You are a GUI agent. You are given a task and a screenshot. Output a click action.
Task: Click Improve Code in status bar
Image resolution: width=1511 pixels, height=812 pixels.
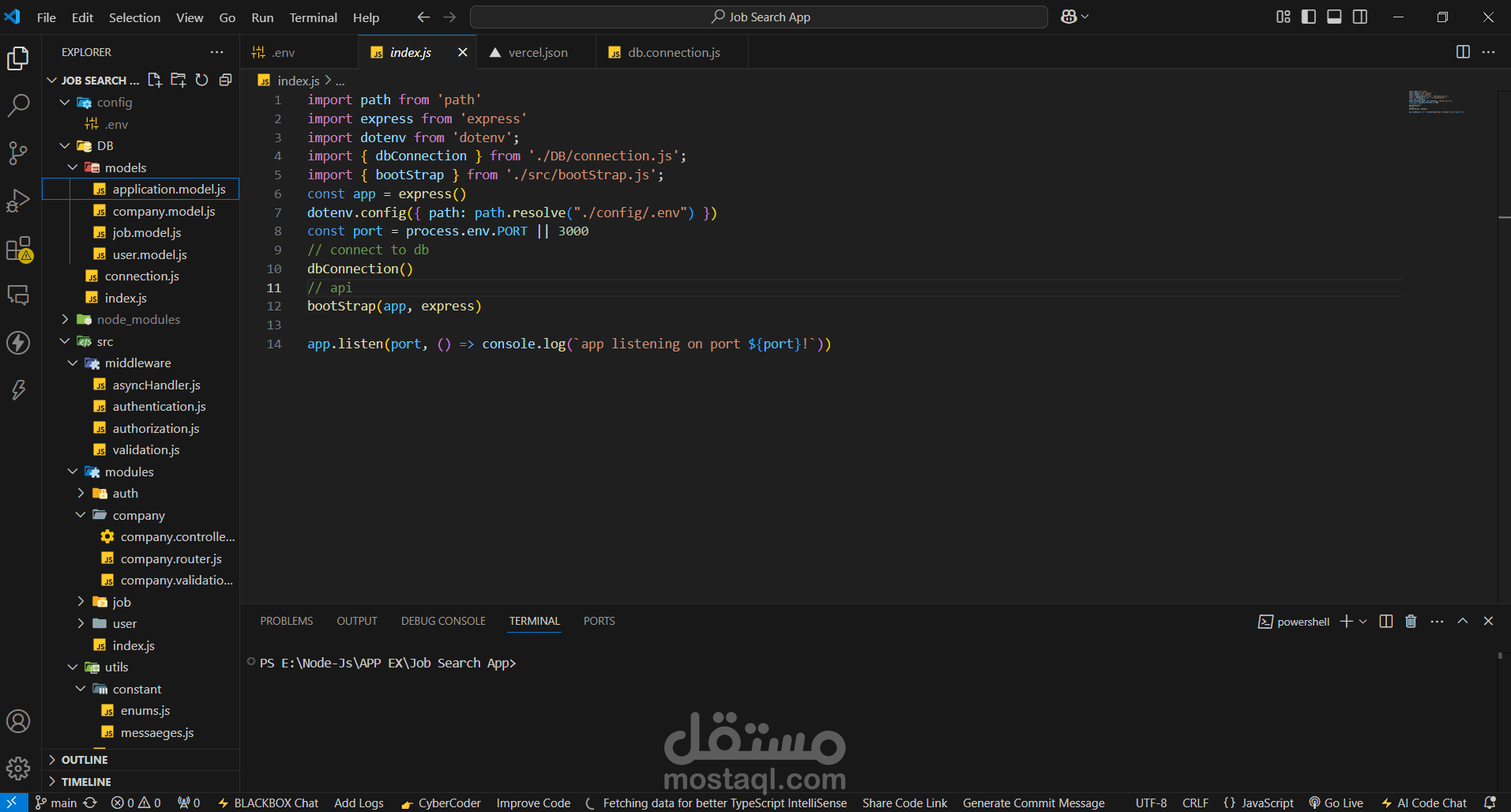click(x=533, y=803)
